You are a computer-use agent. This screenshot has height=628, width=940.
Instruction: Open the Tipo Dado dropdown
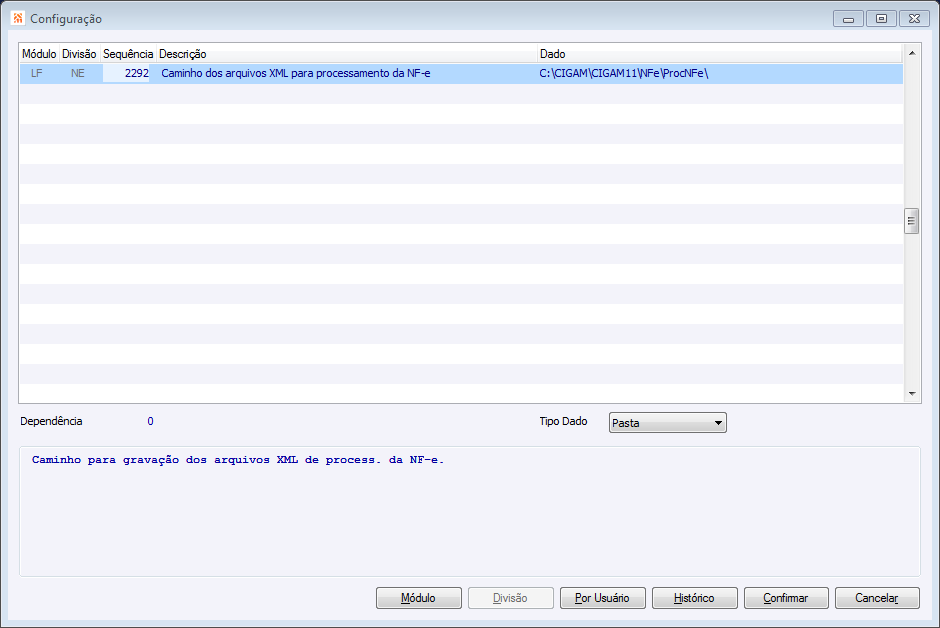(x=667, y=422)
